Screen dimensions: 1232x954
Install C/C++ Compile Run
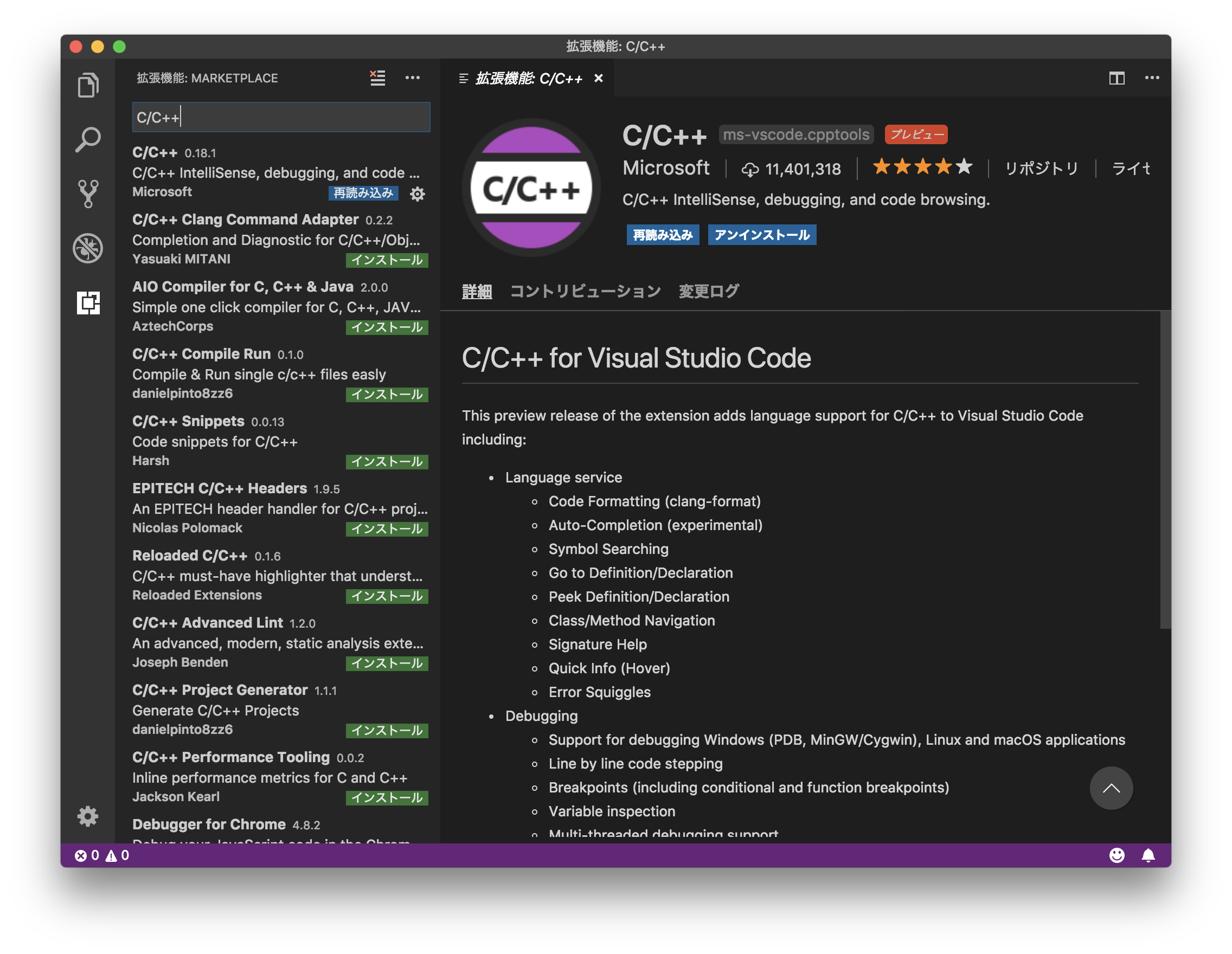(387, 395)
